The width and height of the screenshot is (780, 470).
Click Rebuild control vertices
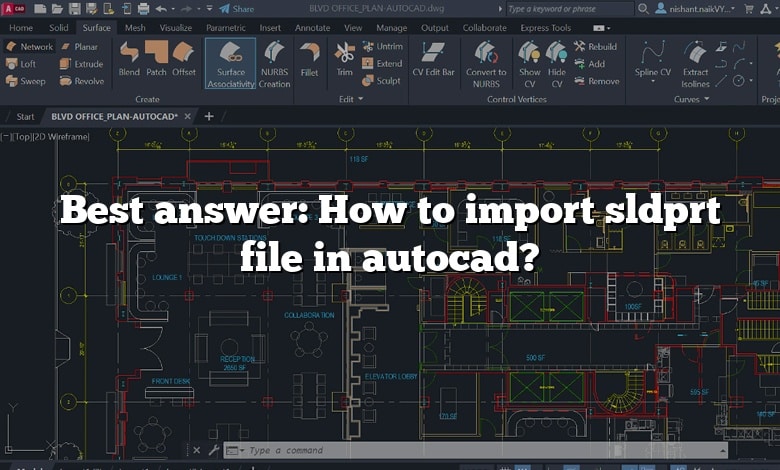coord(595,47)
